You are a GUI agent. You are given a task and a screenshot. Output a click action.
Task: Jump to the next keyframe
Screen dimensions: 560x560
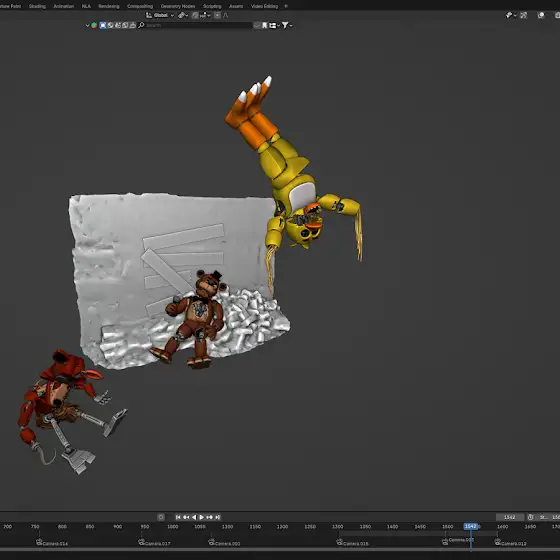pos(210,517)
